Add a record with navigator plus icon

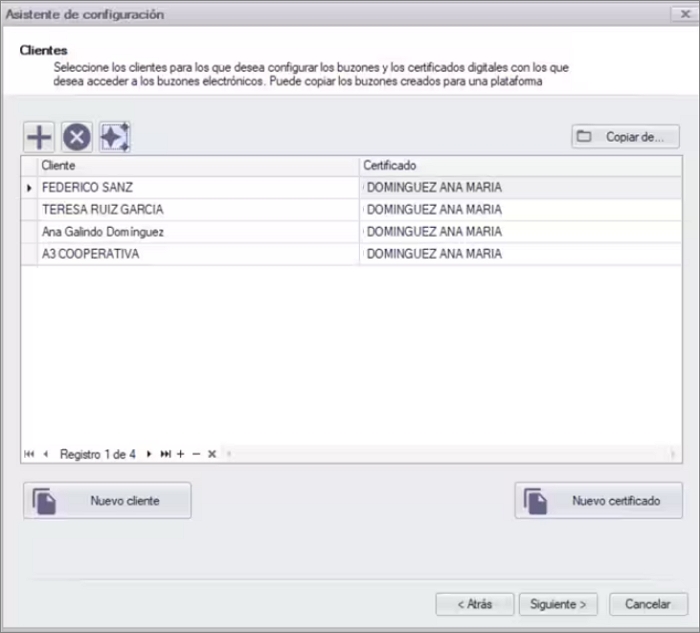(x=180, y=454)
